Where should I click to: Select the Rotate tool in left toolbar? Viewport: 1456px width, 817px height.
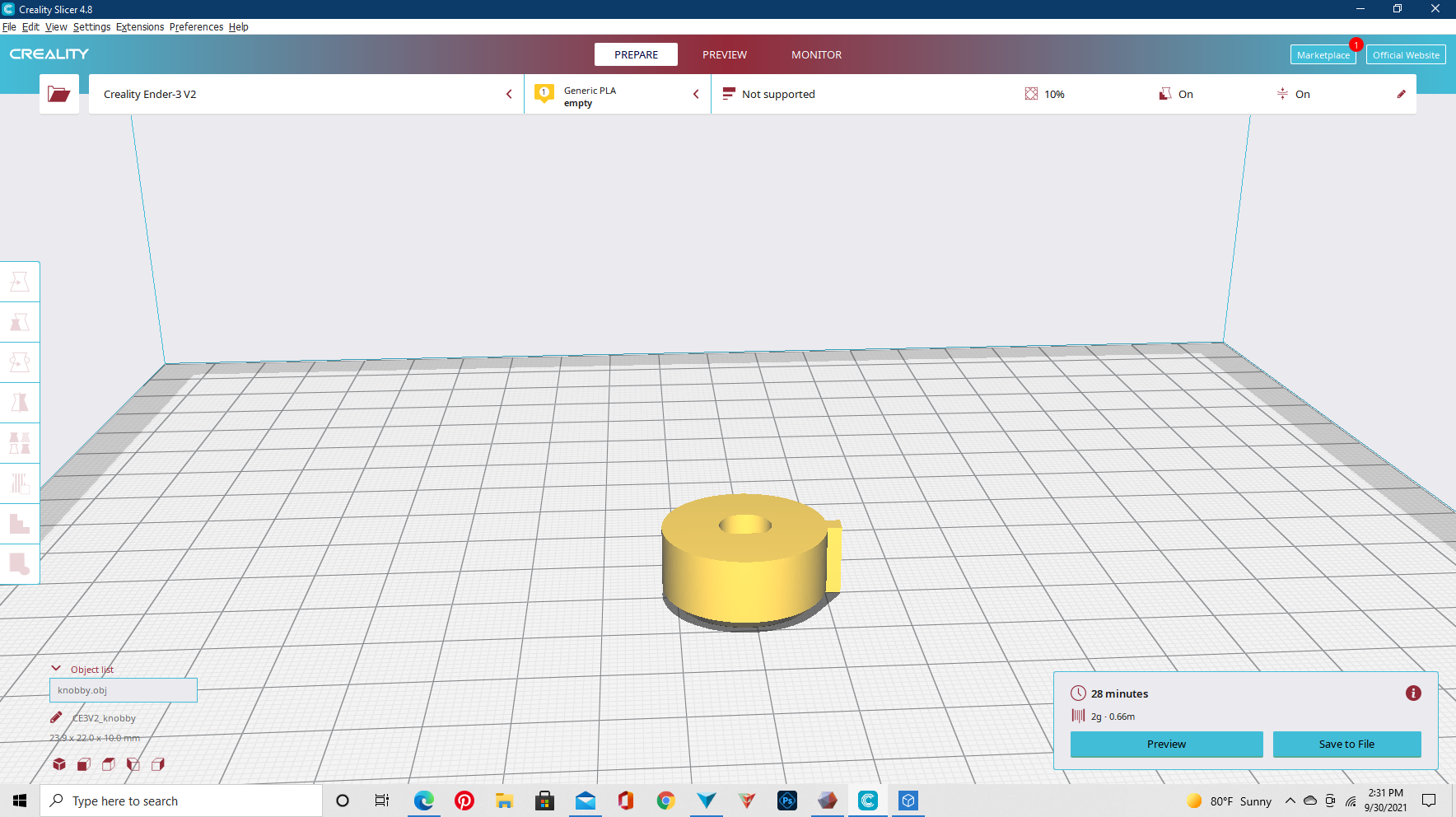[x=20, y=362]
